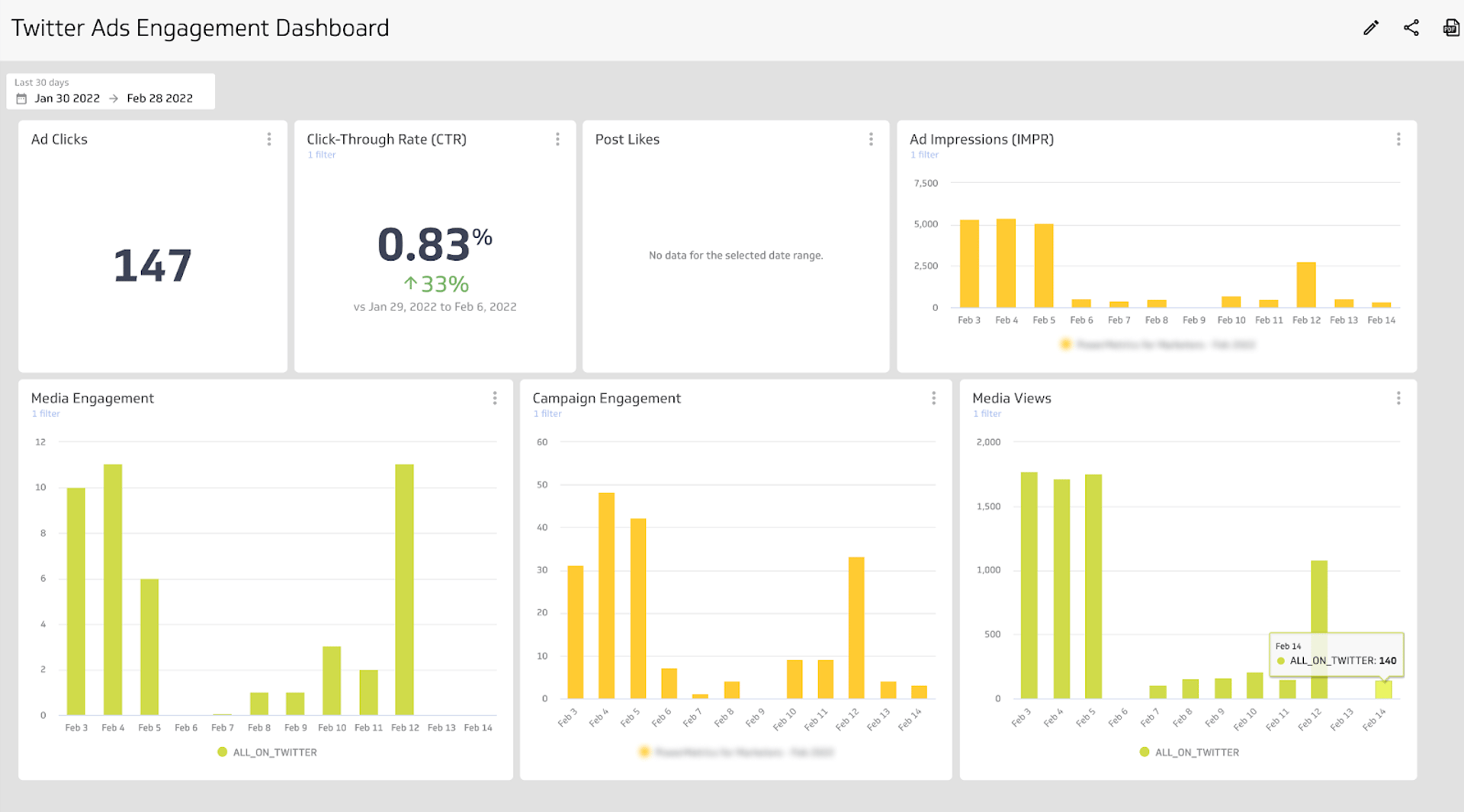
Task: Click the 1 filter link under Ad Impressions
Action: pos(924,155)
